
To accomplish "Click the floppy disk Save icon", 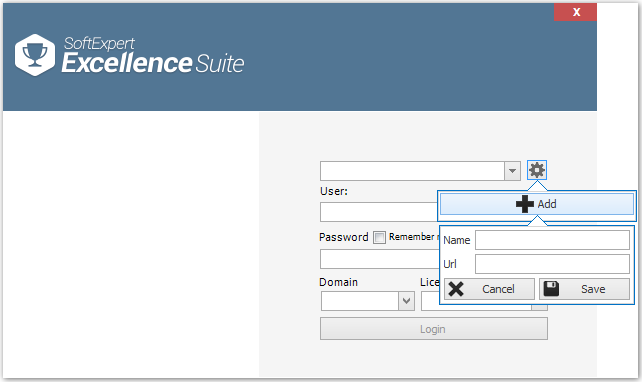I will (551, 289).
